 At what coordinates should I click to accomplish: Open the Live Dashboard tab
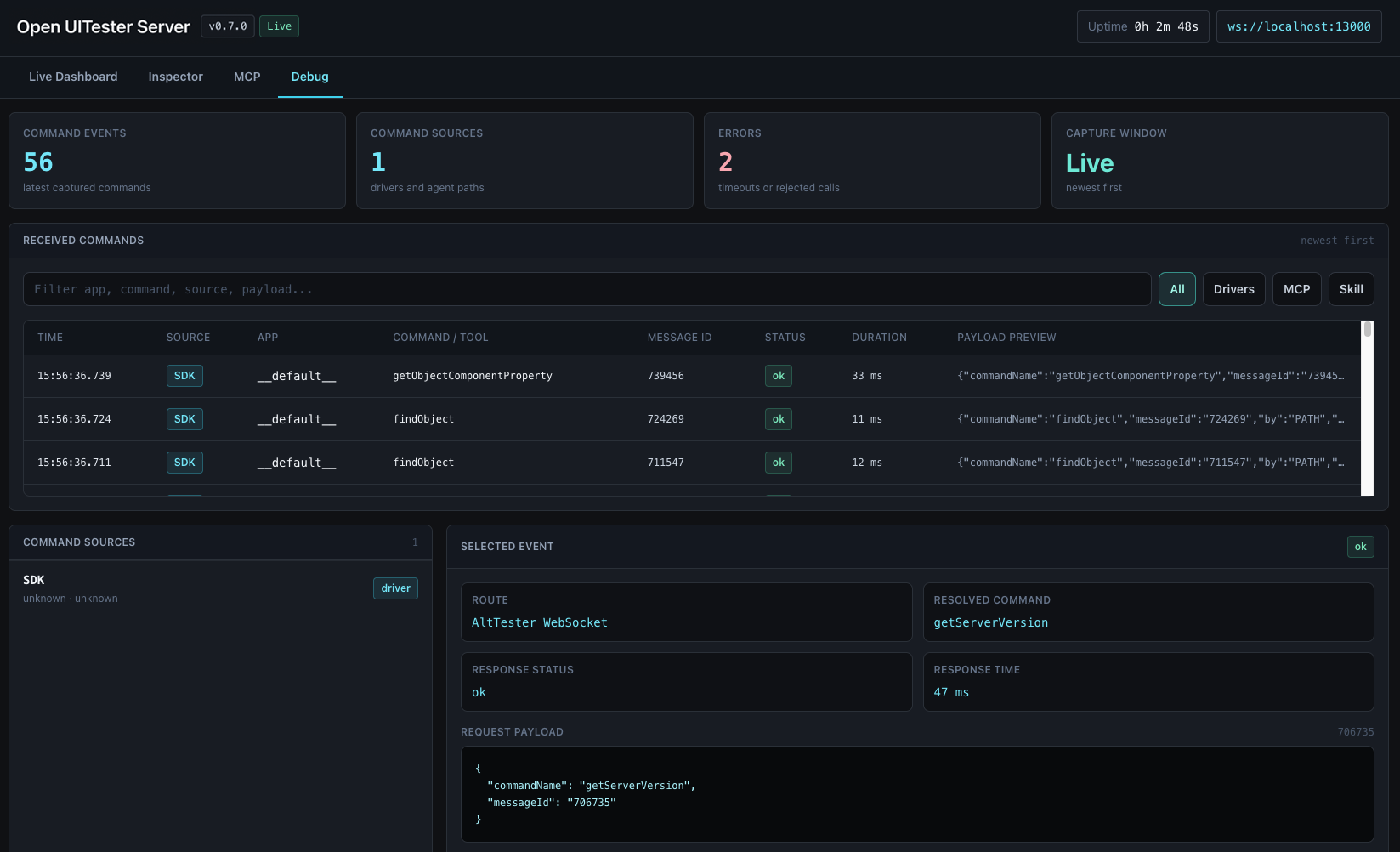(73, 77)
